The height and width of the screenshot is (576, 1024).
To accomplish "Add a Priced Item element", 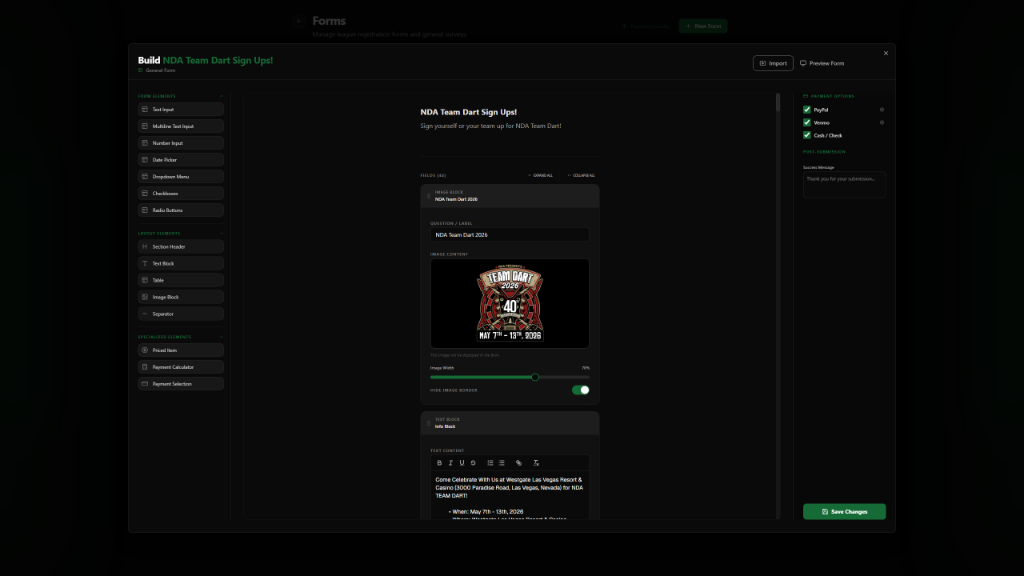I will point(180,350).
